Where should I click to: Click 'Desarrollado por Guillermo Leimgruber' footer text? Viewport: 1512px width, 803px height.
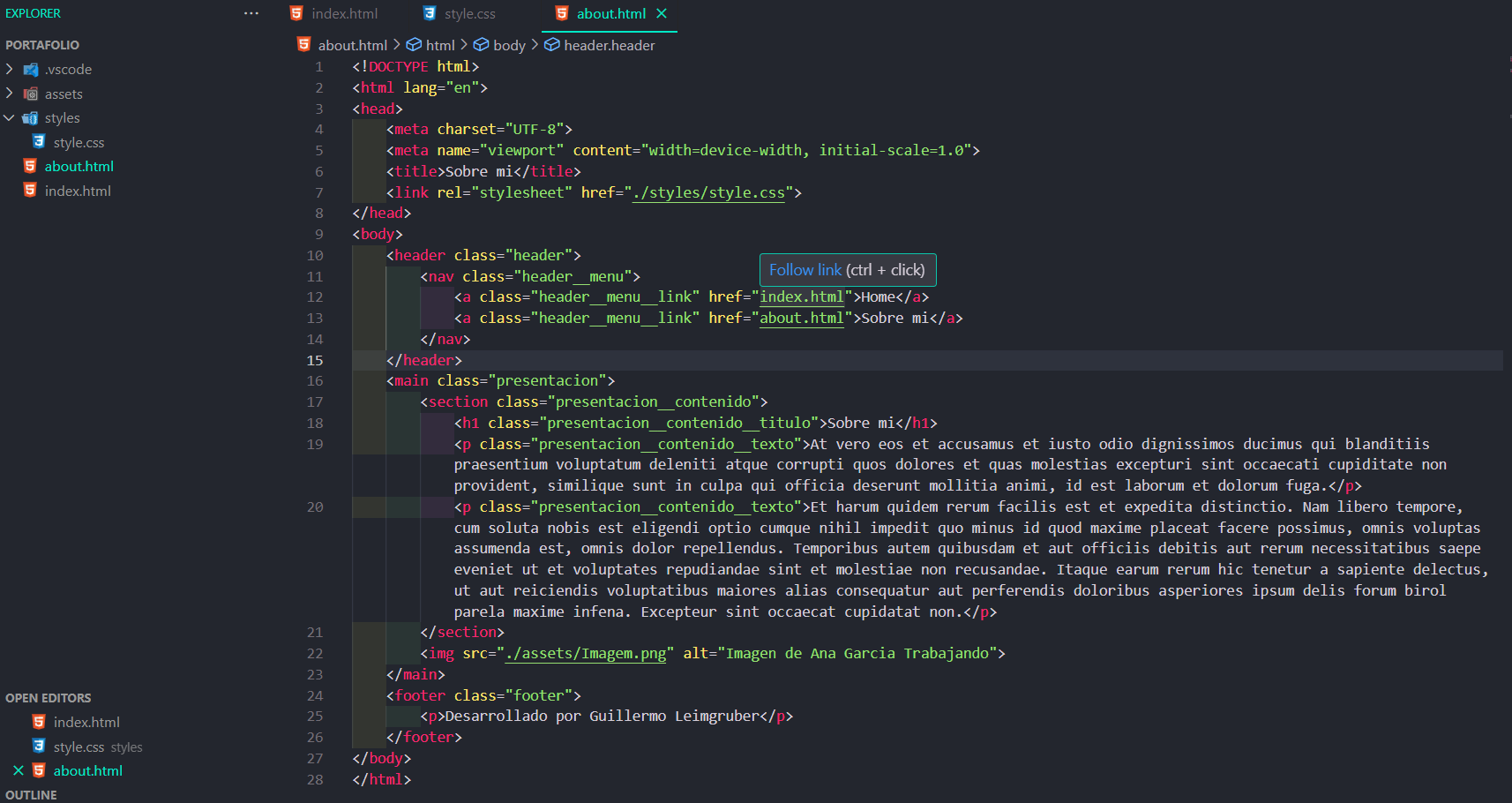[x=603, y=717]
